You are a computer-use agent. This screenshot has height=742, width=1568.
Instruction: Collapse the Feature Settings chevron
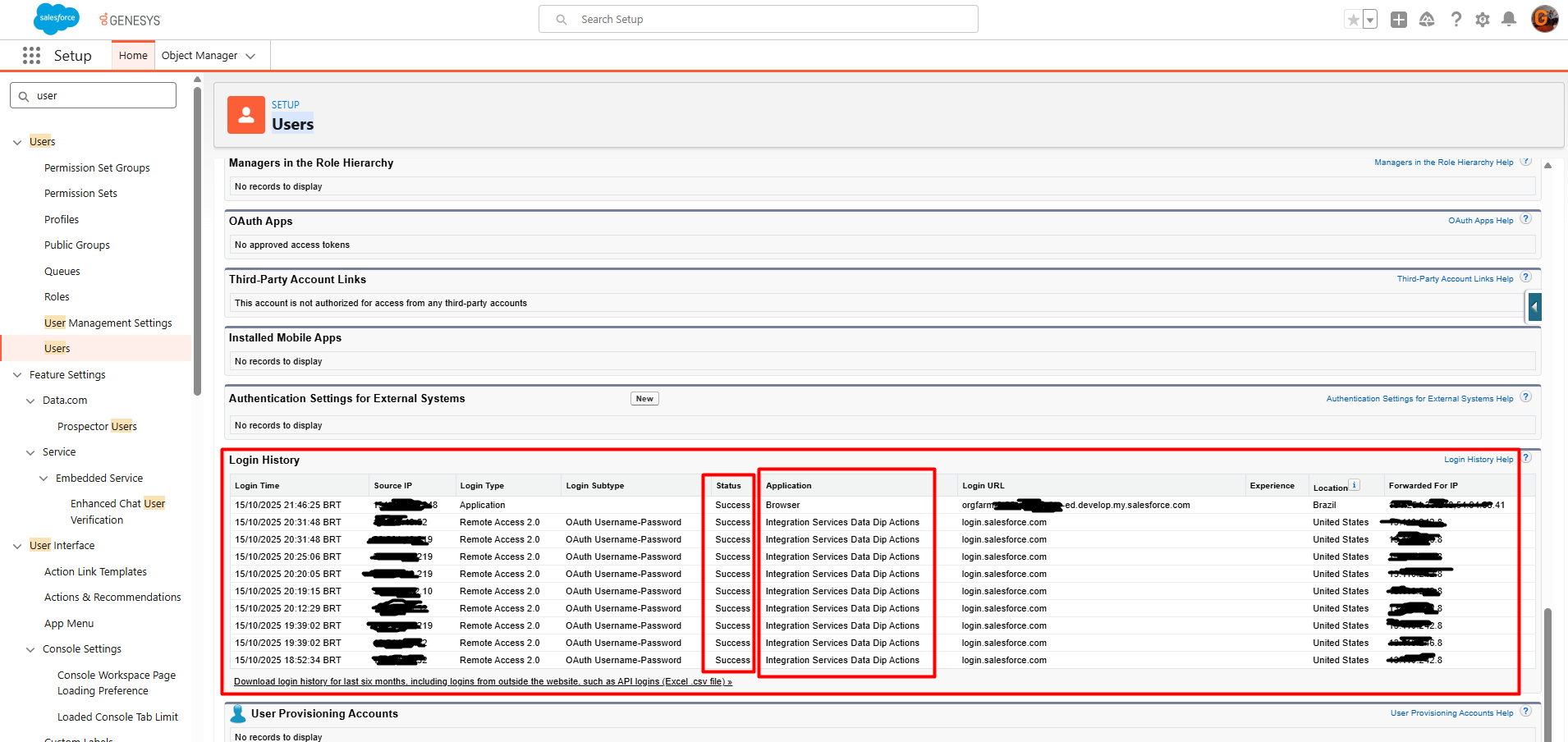click(x=17, y=375)
